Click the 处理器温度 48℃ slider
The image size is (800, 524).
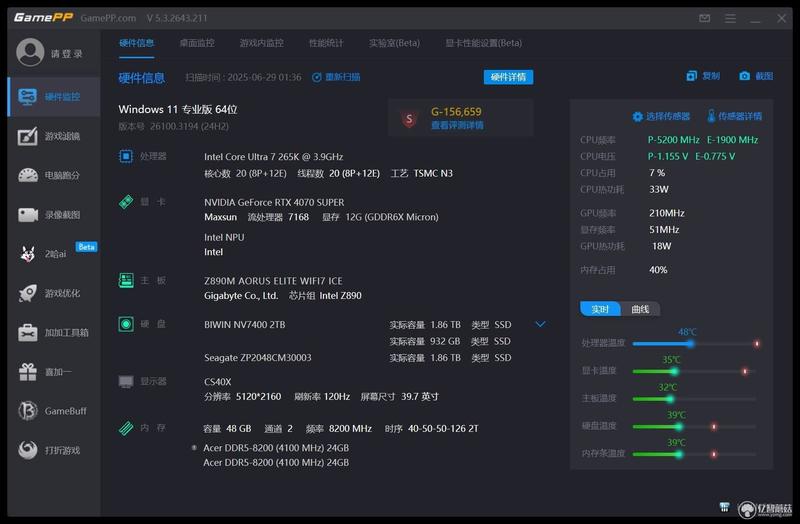tap(695, 344)
